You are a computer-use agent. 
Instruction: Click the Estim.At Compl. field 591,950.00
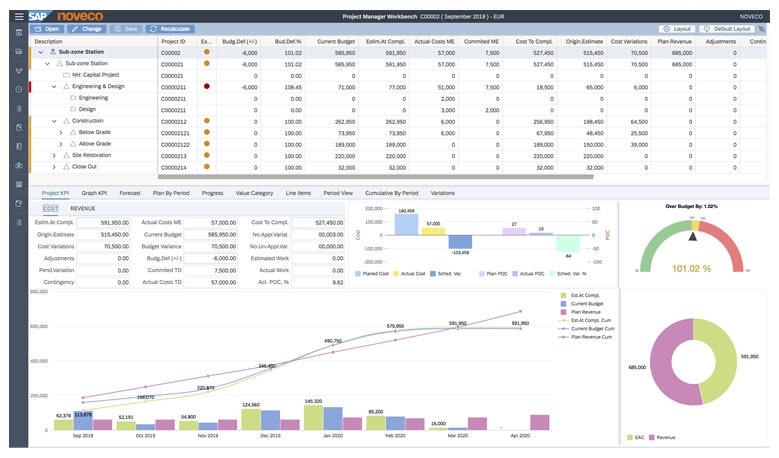click(103, 223)
